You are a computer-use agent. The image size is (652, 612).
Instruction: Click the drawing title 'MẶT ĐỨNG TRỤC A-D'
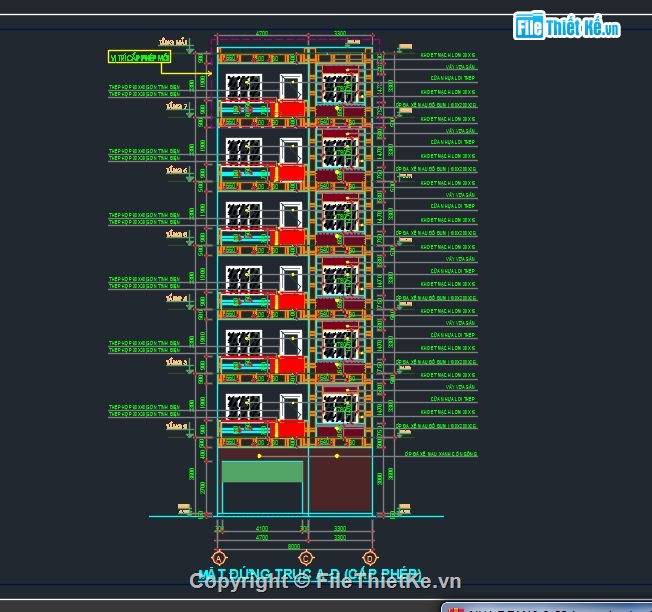coord(270,575)
